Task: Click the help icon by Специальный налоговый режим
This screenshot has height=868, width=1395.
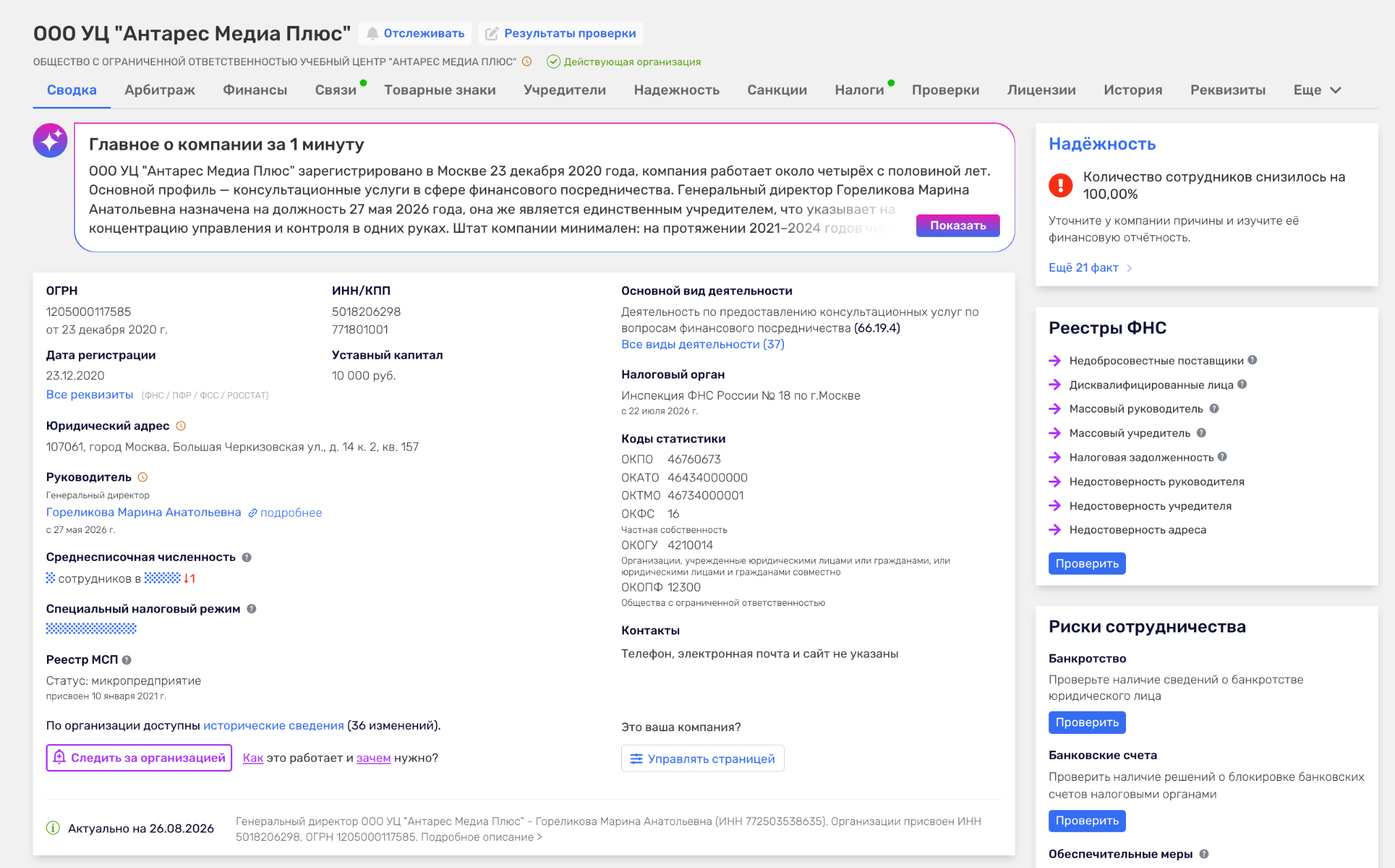Action: 251,609
